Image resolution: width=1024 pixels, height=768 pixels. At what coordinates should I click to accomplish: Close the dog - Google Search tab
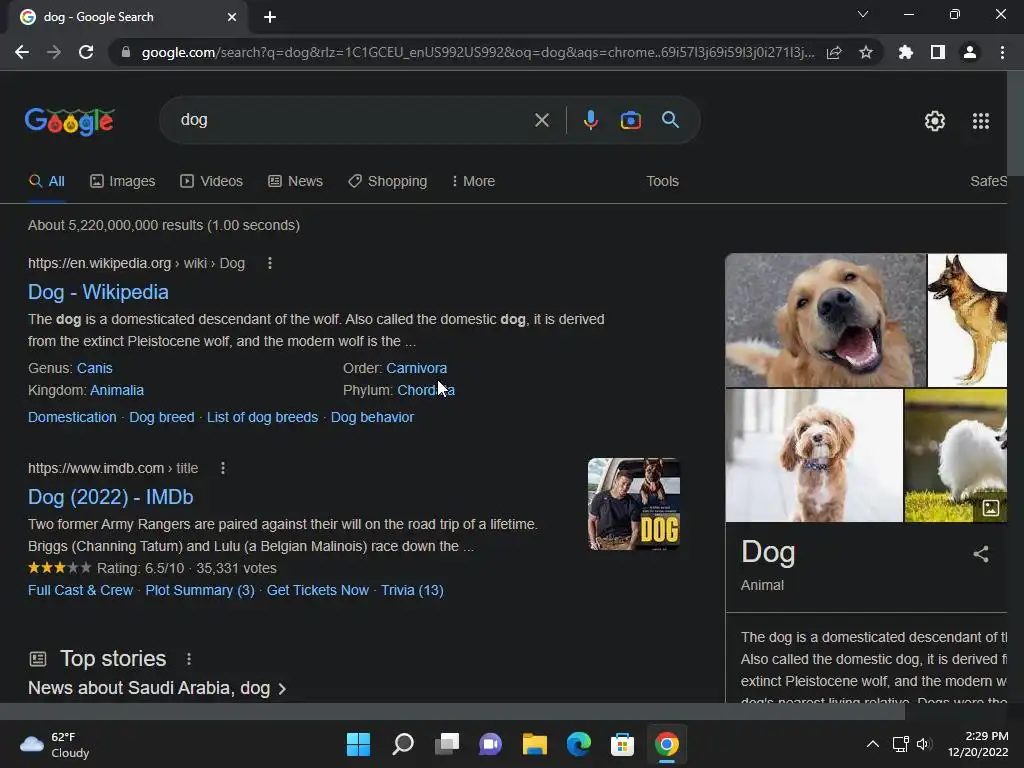[232, 17]
